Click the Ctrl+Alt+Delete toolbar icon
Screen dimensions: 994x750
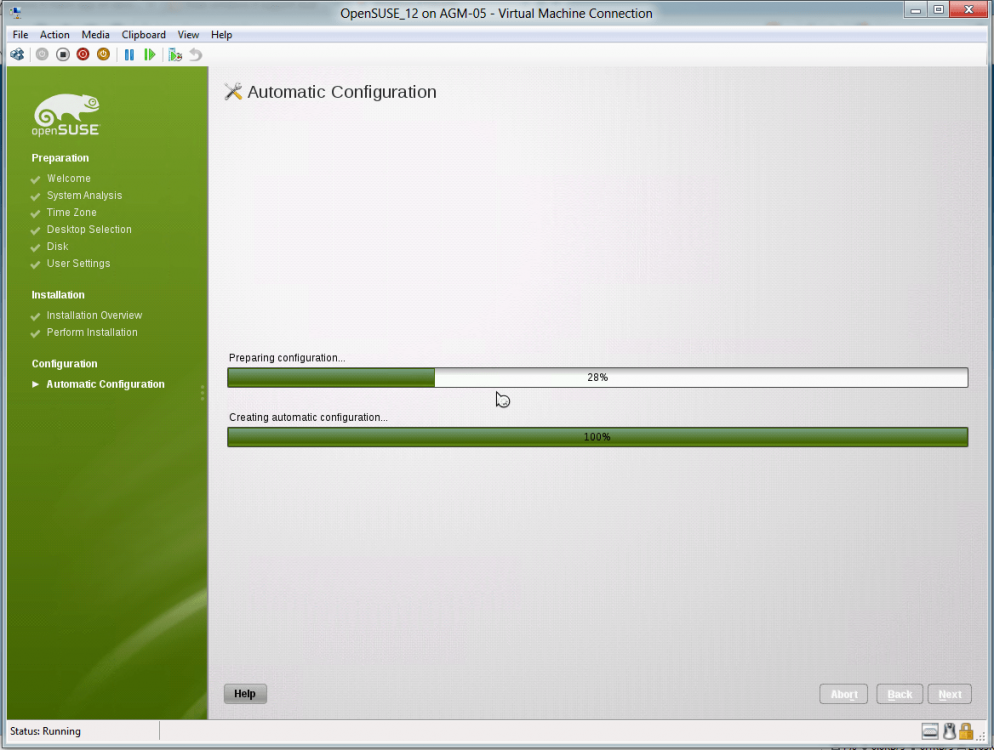point(17,54)
